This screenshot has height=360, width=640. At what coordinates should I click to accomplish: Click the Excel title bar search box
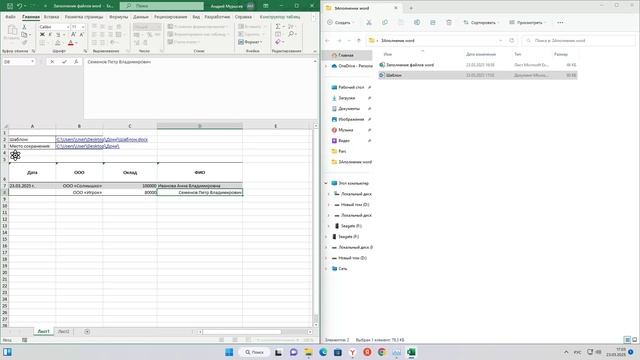(x=162, y=6)
